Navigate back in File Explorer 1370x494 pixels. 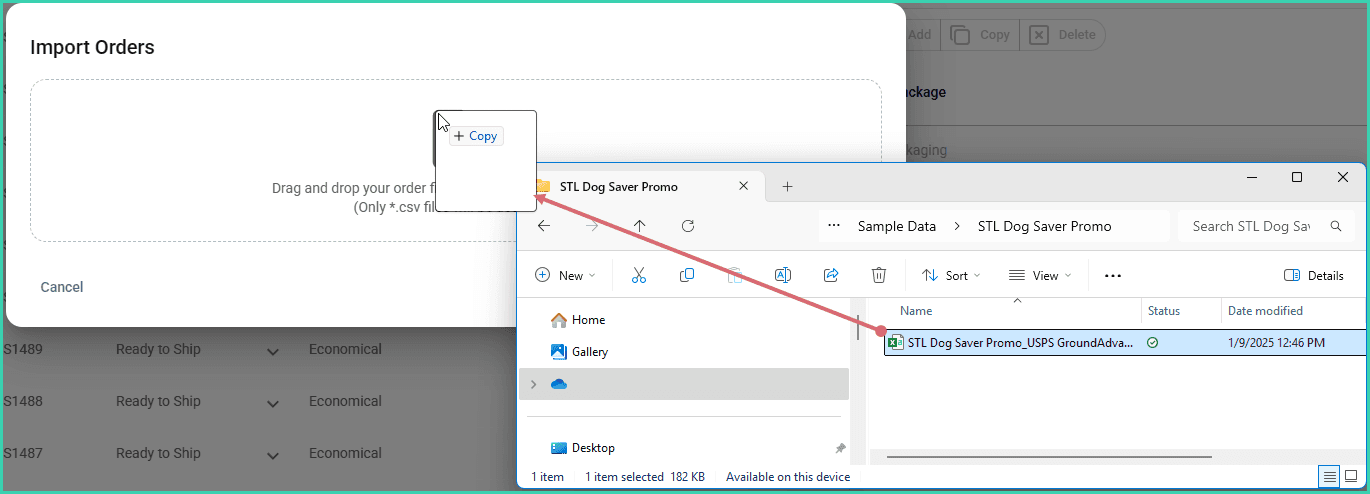click(x=544, y=226)
